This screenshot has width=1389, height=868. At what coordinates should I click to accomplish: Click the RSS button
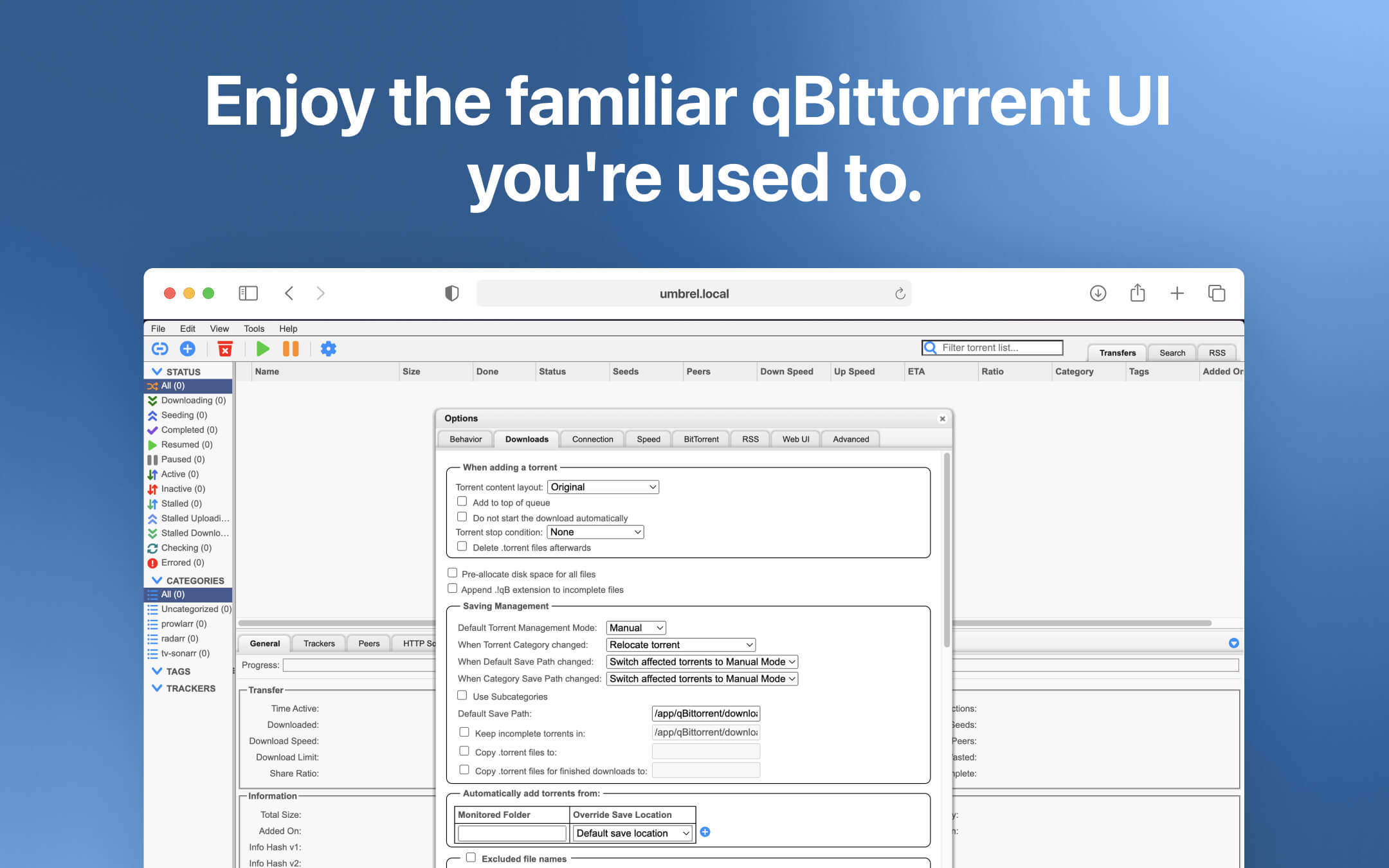pyautogui.click(x=1217, y=352)
